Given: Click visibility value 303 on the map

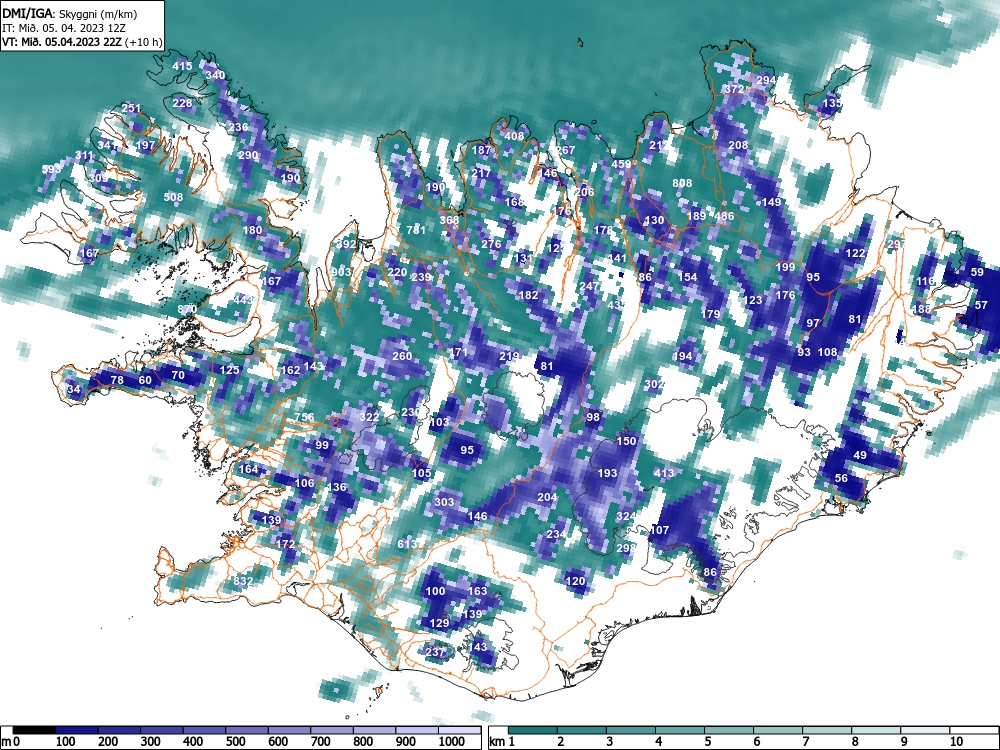Looking at the screenshot, I should (444, 502).
